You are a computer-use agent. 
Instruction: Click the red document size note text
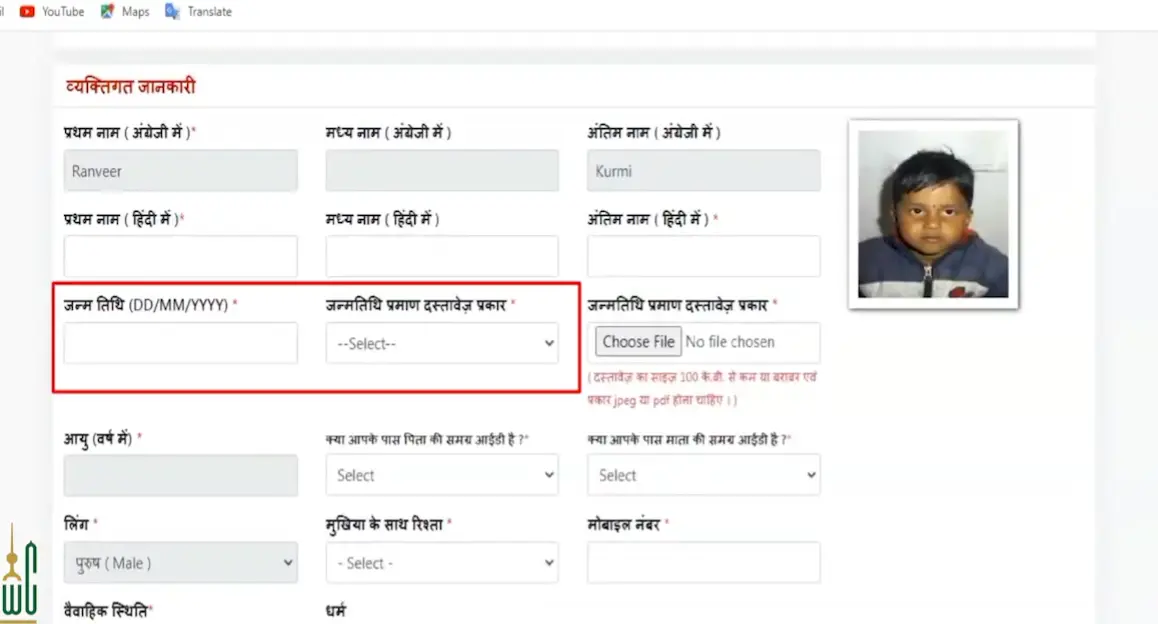click(x=702, y=388)
